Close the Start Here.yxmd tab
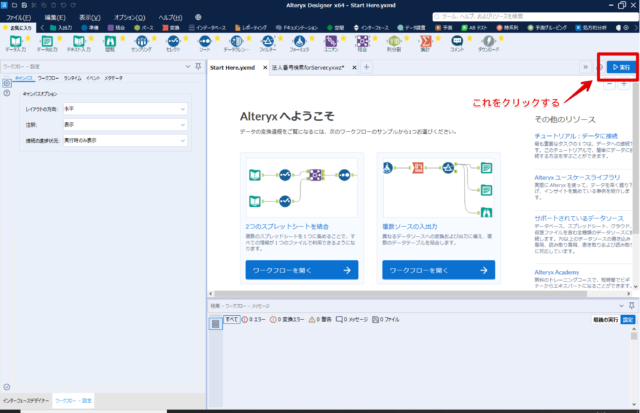The height and width of the screenshot is (413, 640). click(265, 68)
